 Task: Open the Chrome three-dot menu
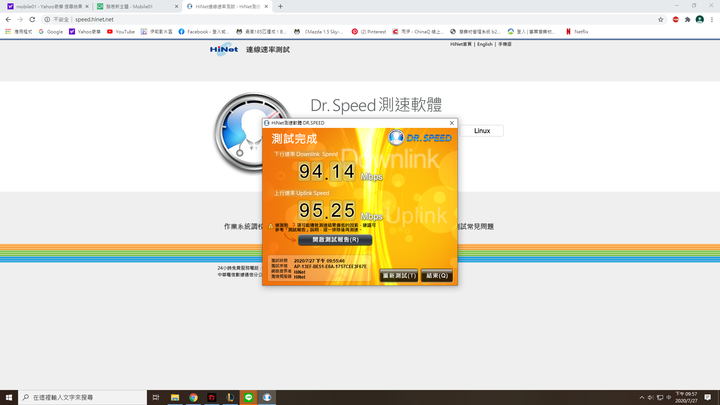tap(712, 19)
